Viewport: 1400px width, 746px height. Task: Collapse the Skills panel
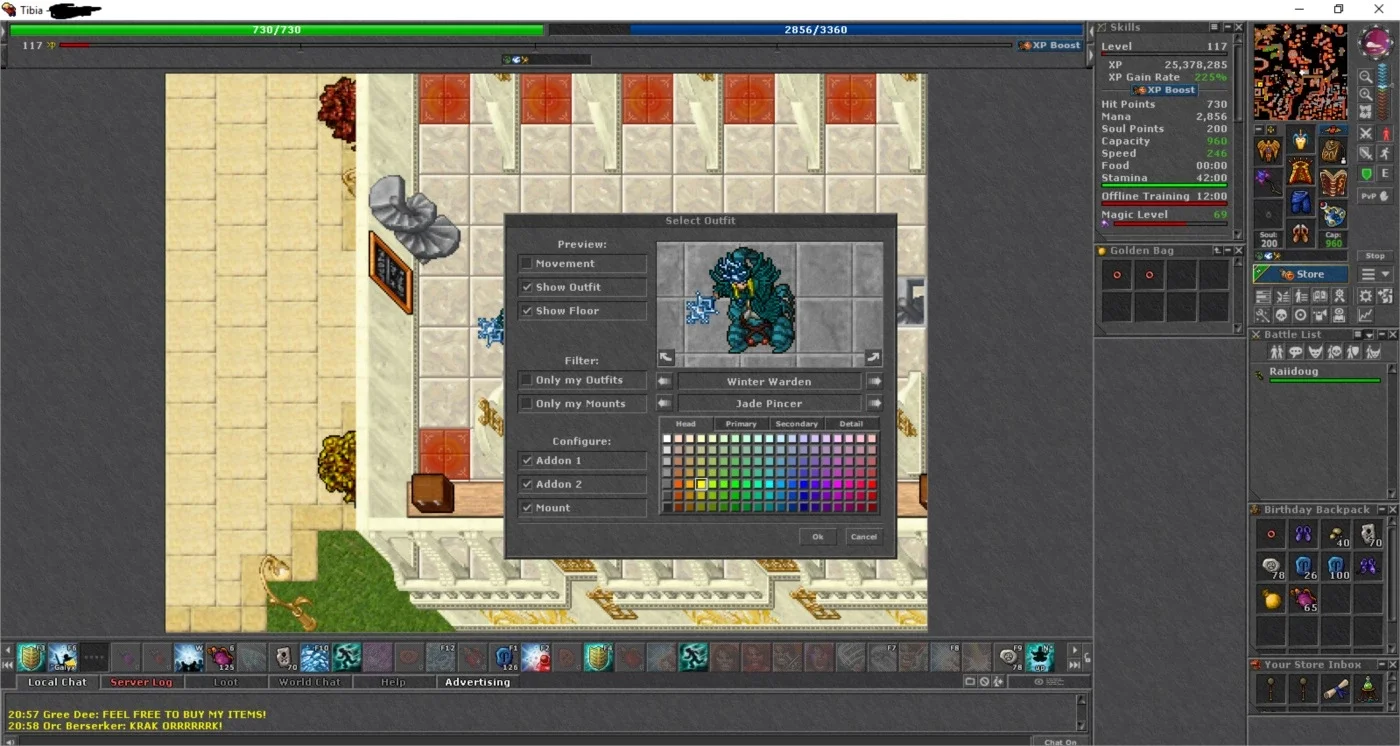(1227, 28)
